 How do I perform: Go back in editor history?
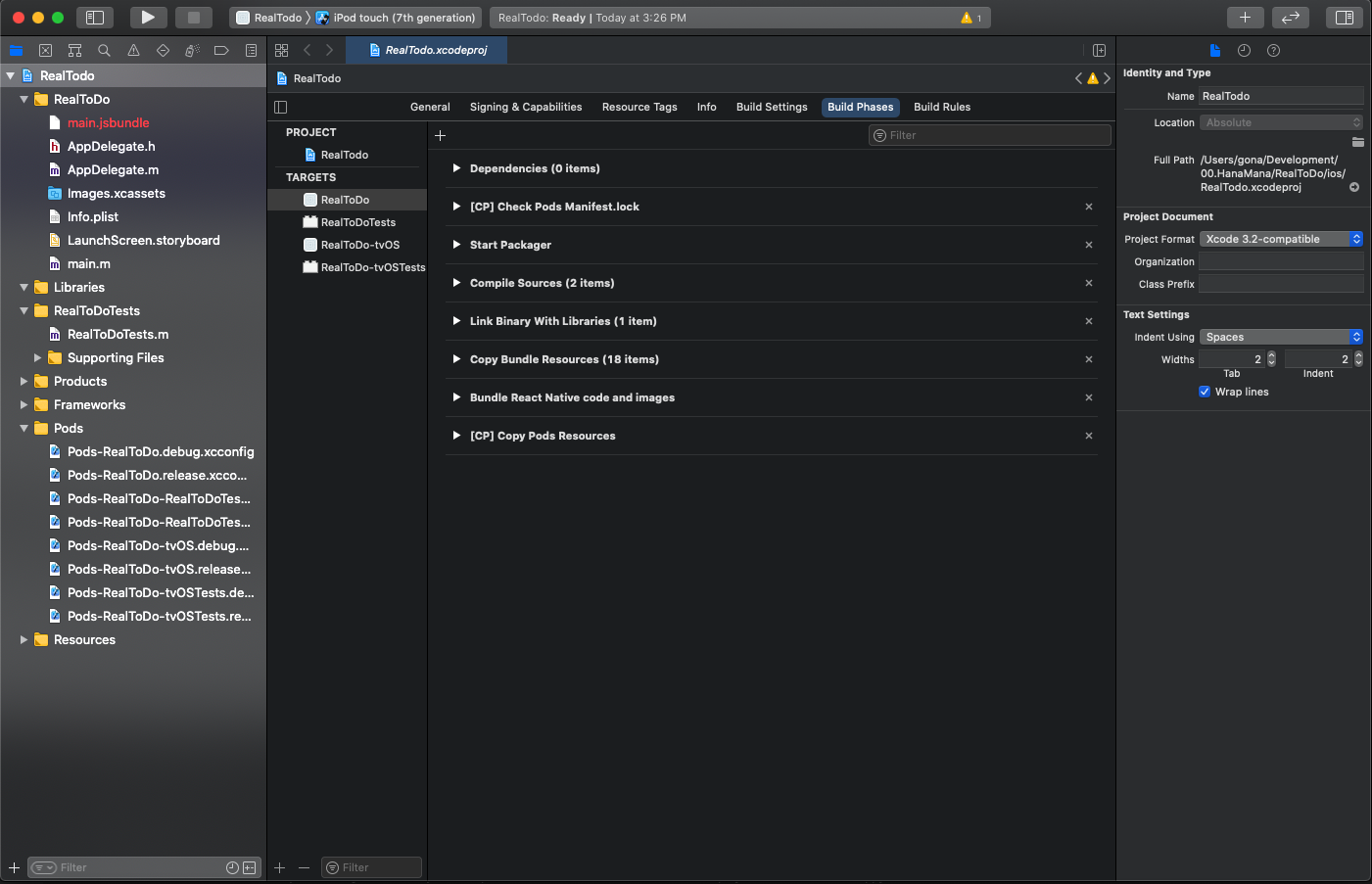click(x=308, y=50)
